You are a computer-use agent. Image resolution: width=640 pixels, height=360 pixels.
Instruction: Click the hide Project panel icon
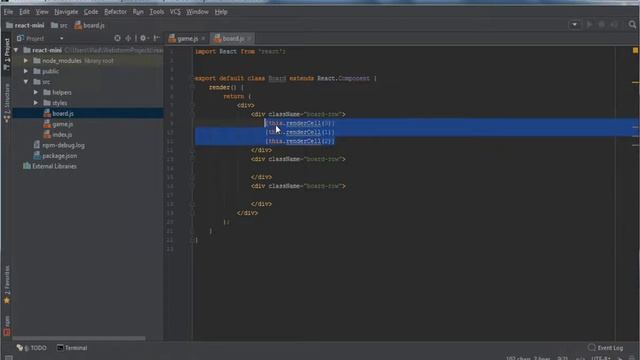pos(156,38)
